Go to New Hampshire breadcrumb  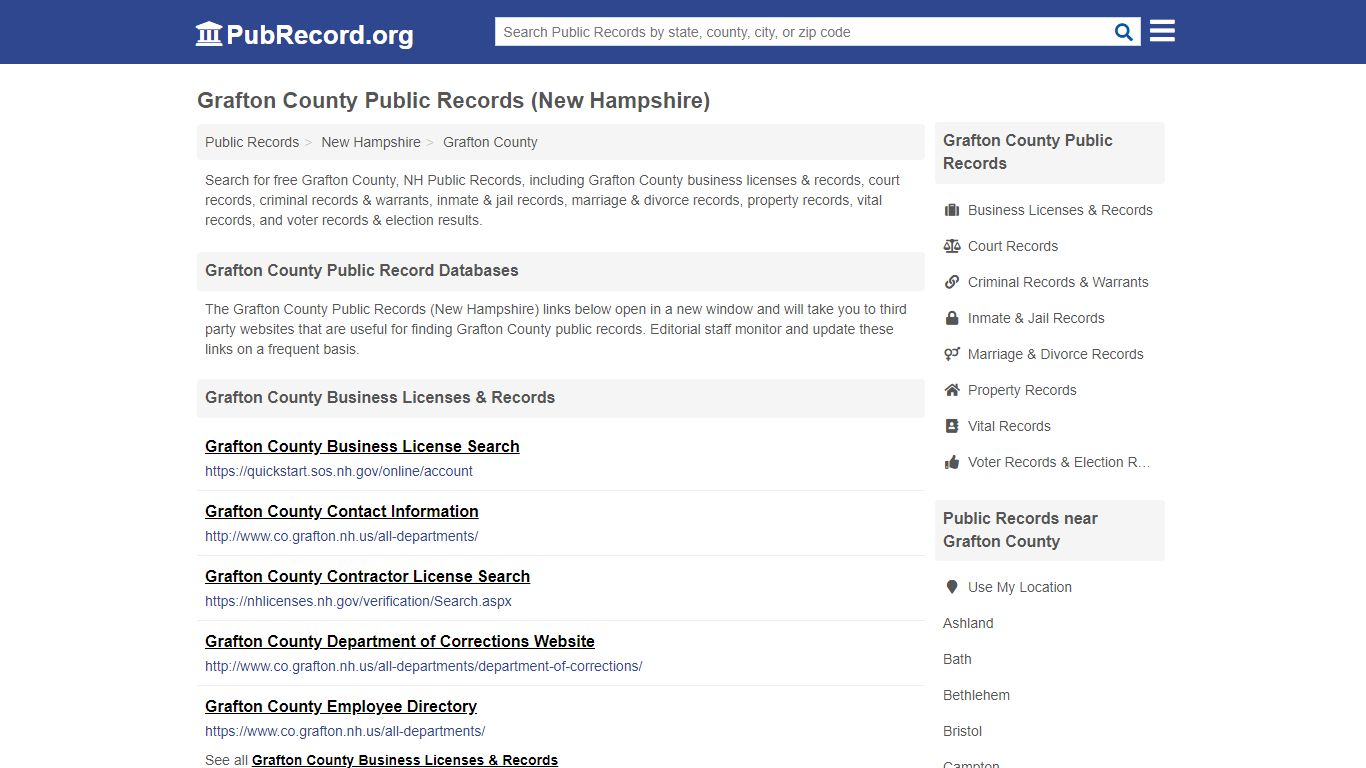tap(371, 142)
